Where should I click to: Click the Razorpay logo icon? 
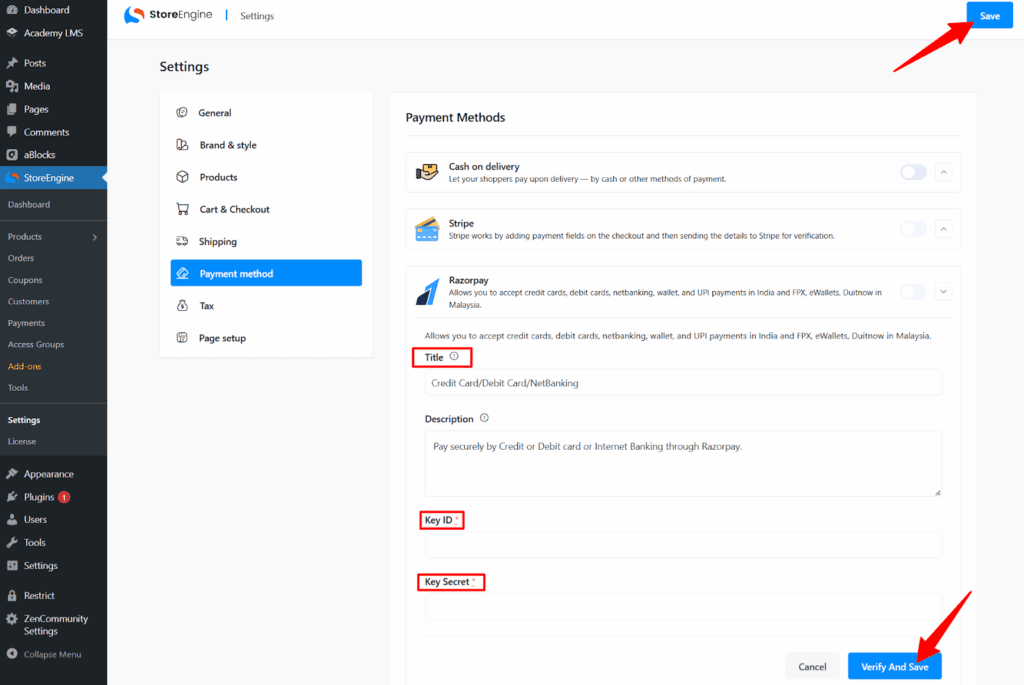427,291
